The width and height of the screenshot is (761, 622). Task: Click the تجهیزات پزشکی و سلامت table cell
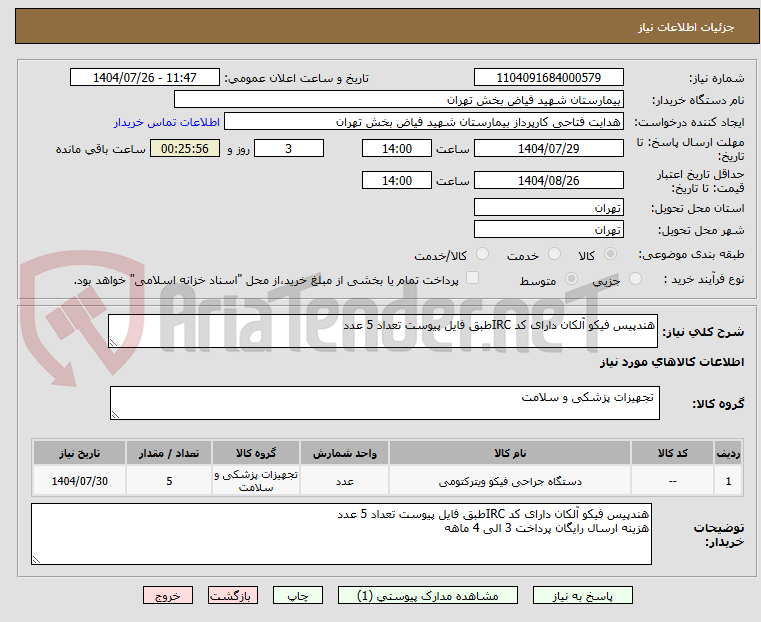(x=256, y=481)
